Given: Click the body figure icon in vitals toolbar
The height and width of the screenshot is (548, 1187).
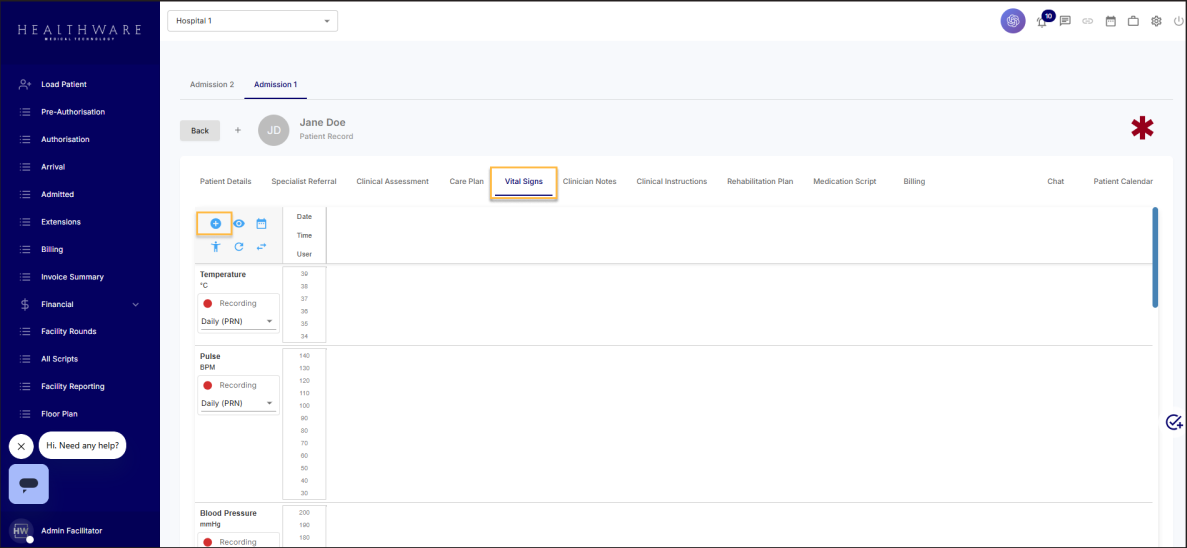Looking at the screenshot, I should (x=215, y=246).
